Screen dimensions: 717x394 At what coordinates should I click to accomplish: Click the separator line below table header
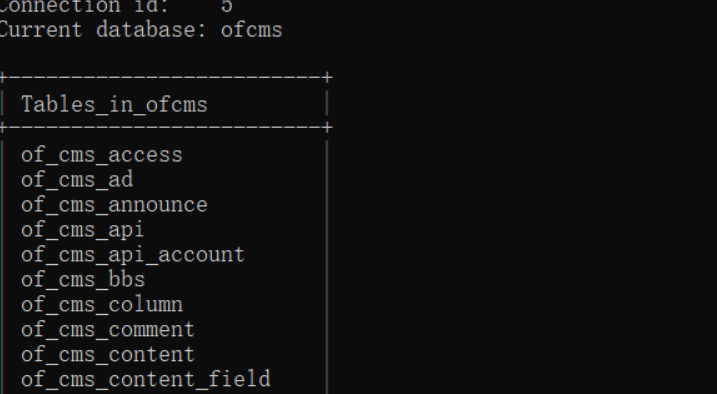166,127
